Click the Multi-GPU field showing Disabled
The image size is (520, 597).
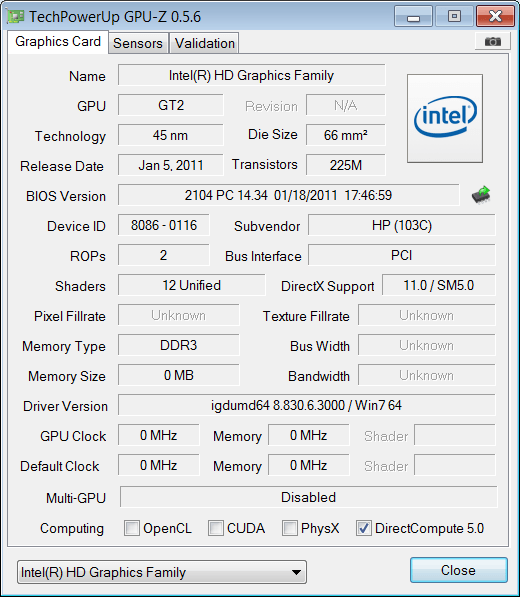[309, 497]
